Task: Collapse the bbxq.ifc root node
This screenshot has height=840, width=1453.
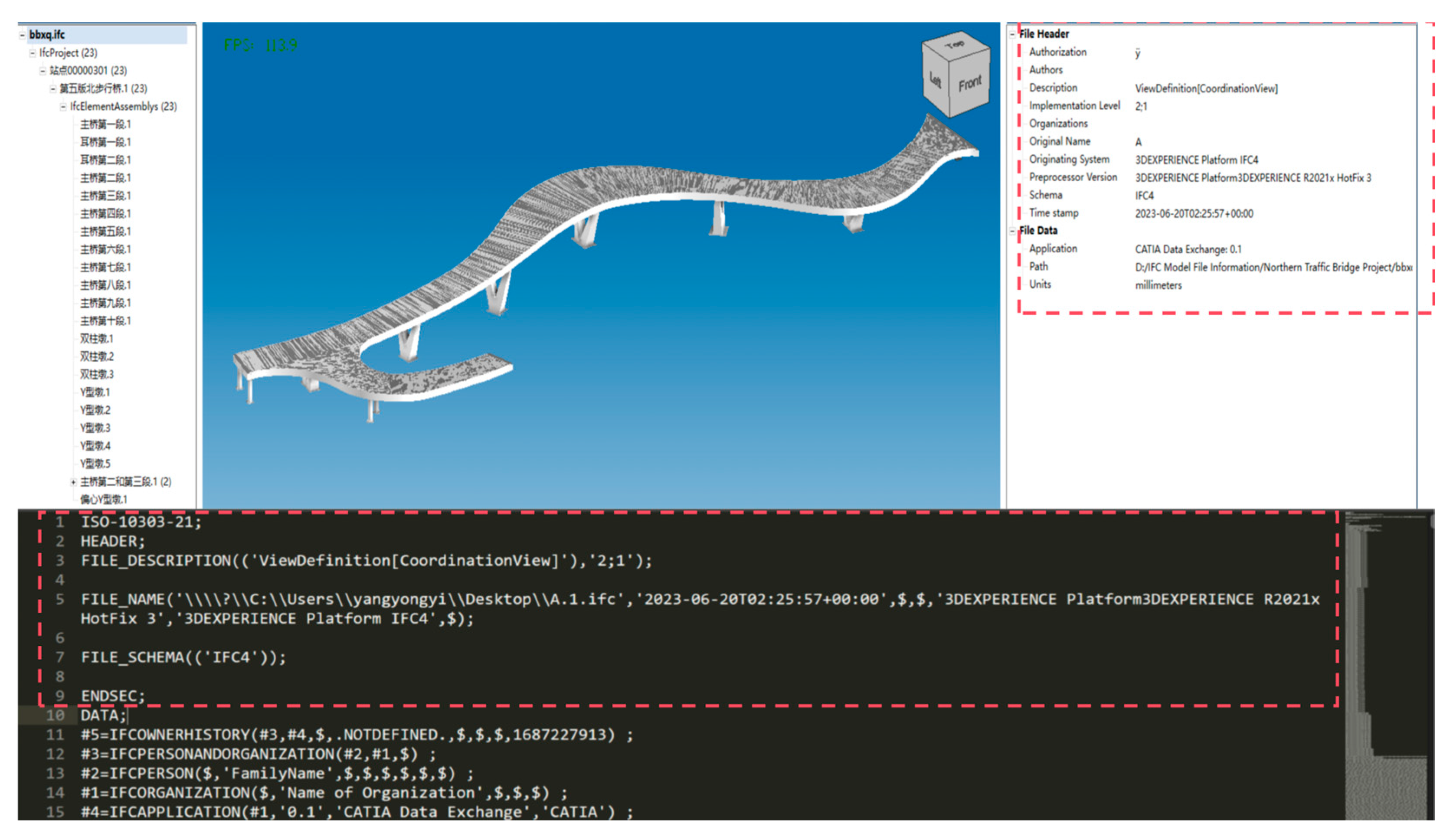Action: click(22, 35)
